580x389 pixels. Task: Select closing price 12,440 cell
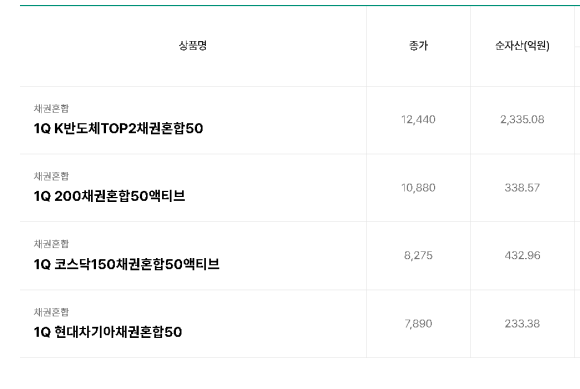pos(418,119)
